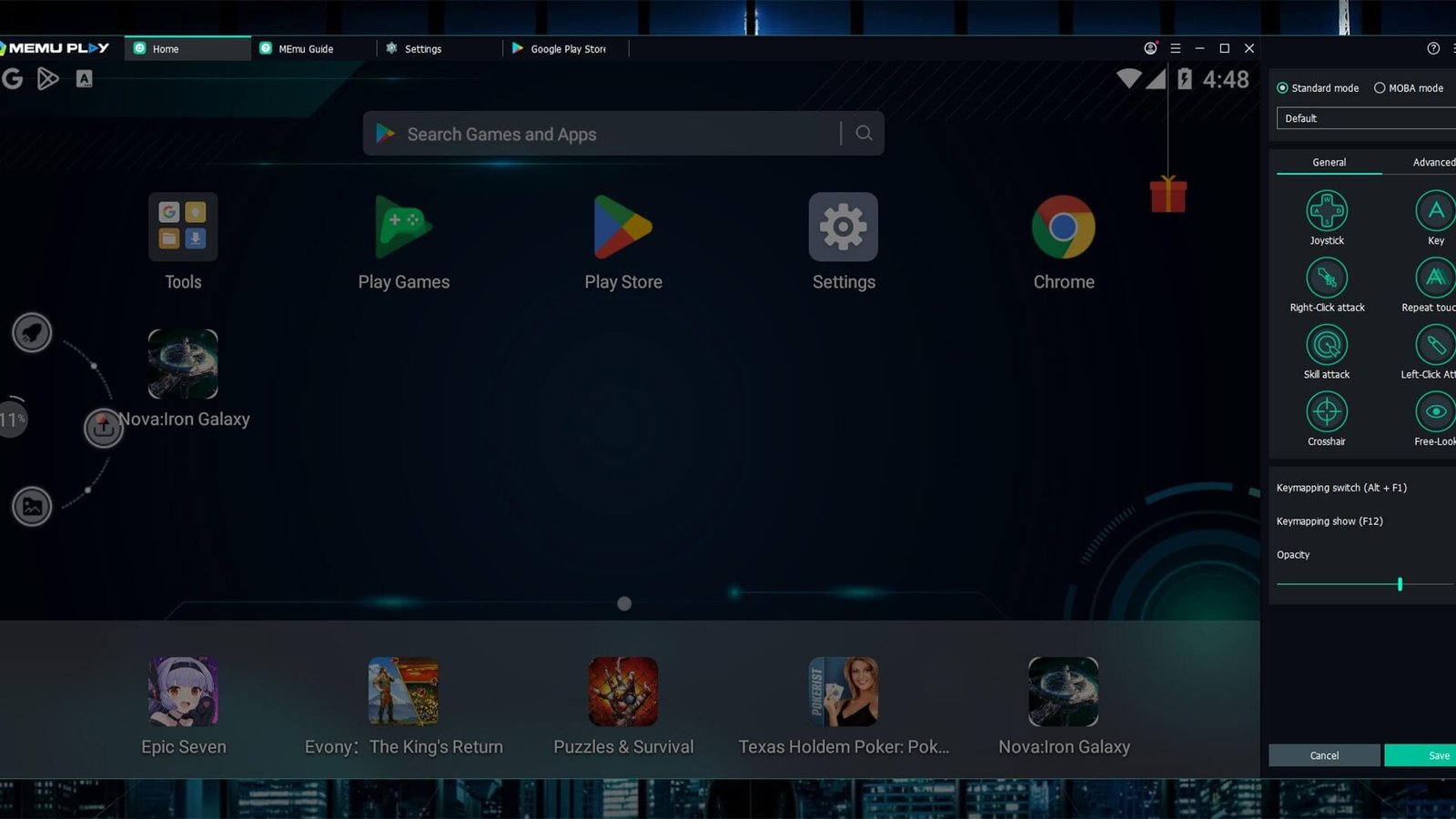Click the upload share circle icon
The width and height of the screenshot is (1456, 819).
[x=104, y=428]
